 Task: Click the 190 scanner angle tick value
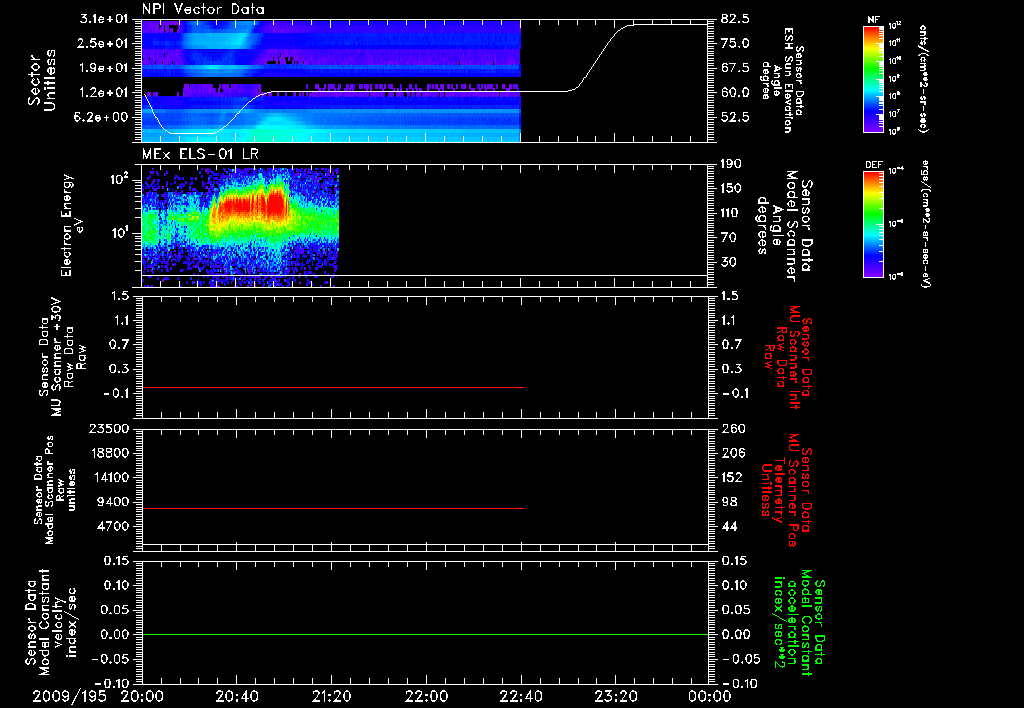731,164
